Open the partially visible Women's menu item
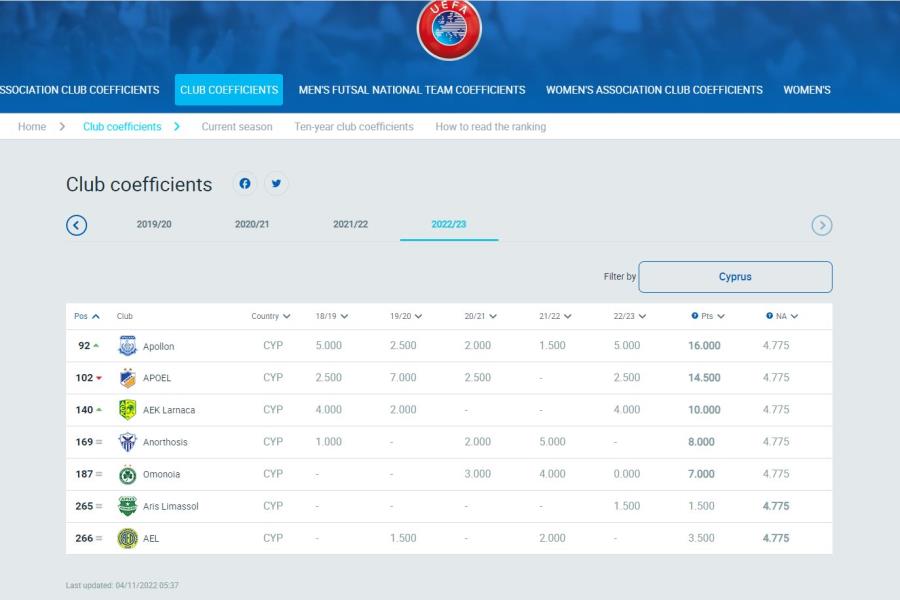900x600 pixels. [x=807, y=90]
